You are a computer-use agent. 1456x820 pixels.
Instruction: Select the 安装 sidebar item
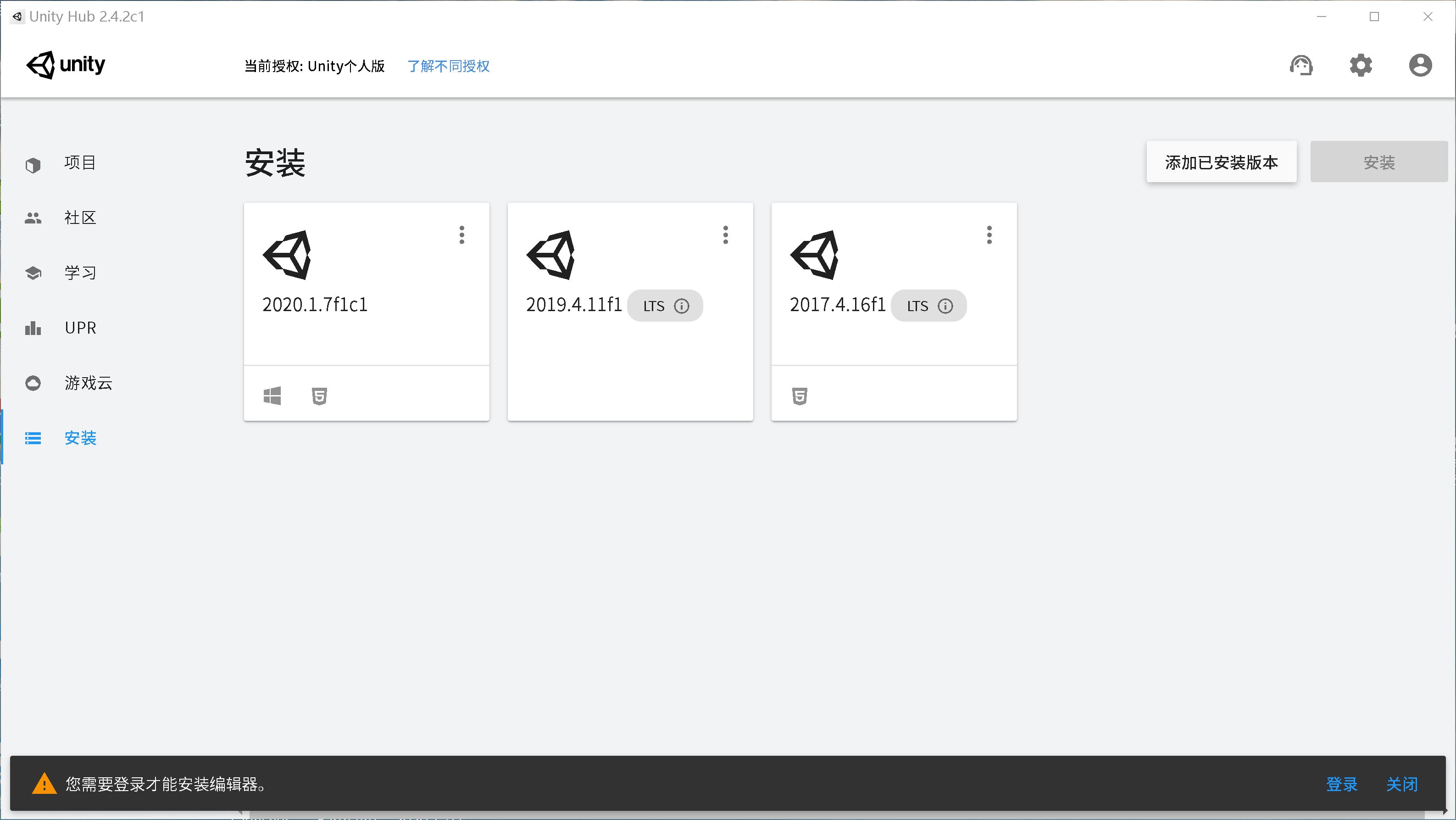click(80, 438)
